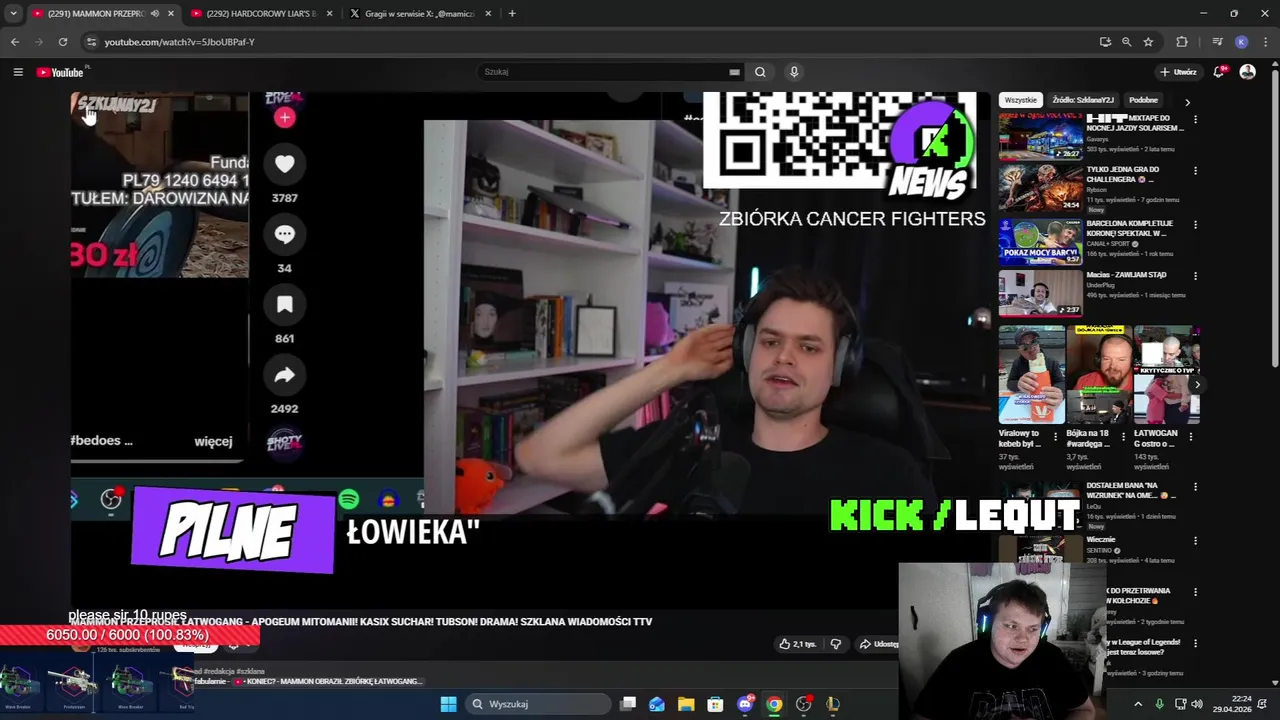Open the browser extensions puzzle icon
Image resolution: width=1280 pixels, height=720 pixels.
point(1182,42)
